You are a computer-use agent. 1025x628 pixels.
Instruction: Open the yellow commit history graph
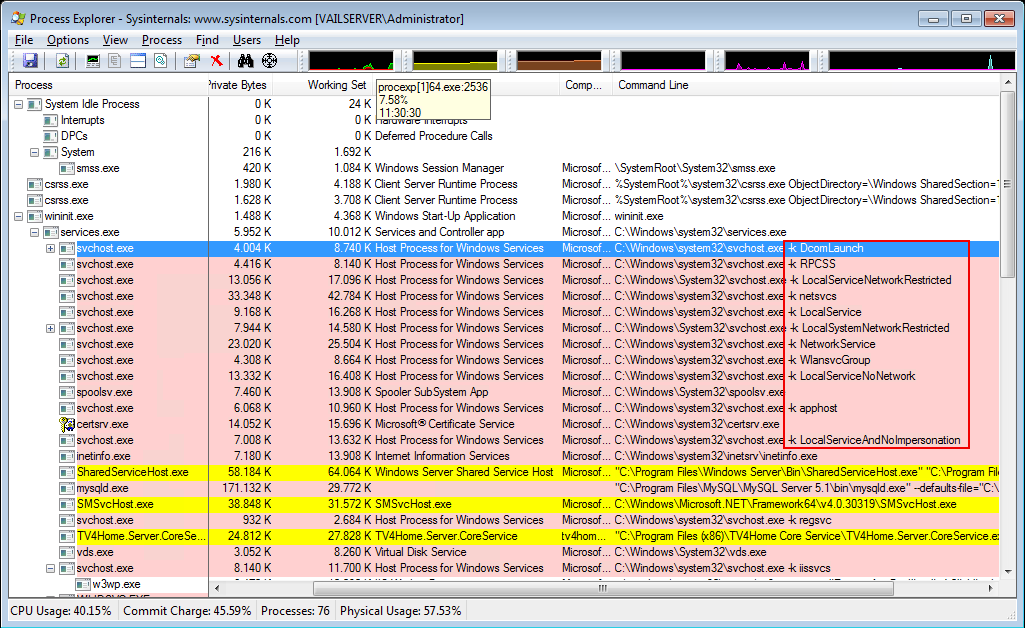point(455,61)
